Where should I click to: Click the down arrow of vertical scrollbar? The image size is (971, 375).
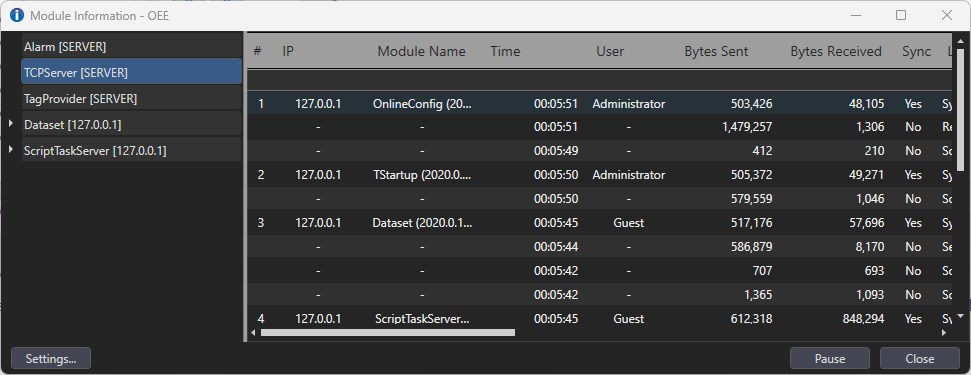click(x=960, y=316)
